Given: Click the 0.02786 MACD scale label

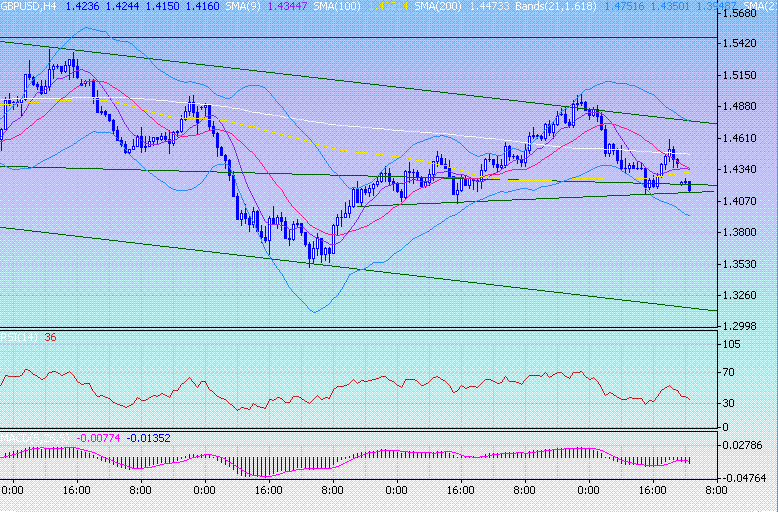Looking at the screenshot, I should (746, 443).
